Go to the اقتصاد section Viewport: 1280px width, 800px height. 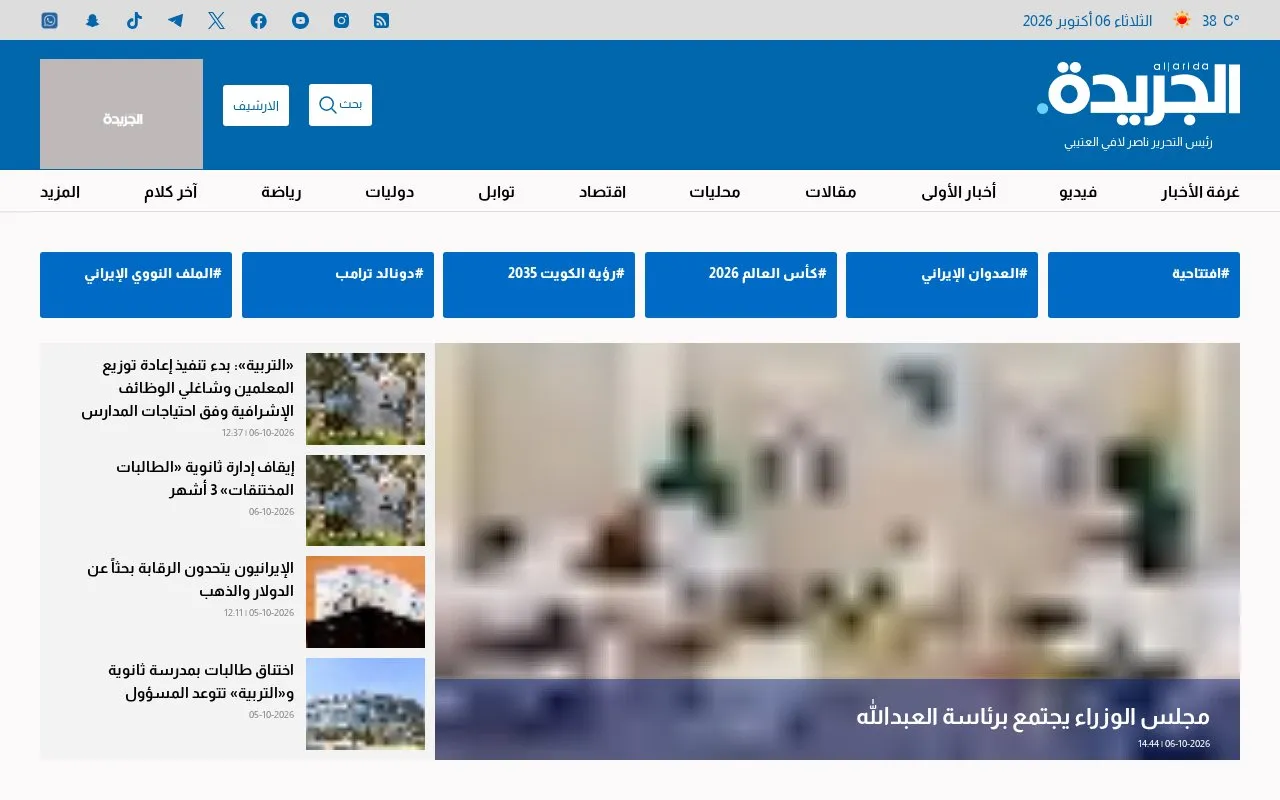point(602,192)
